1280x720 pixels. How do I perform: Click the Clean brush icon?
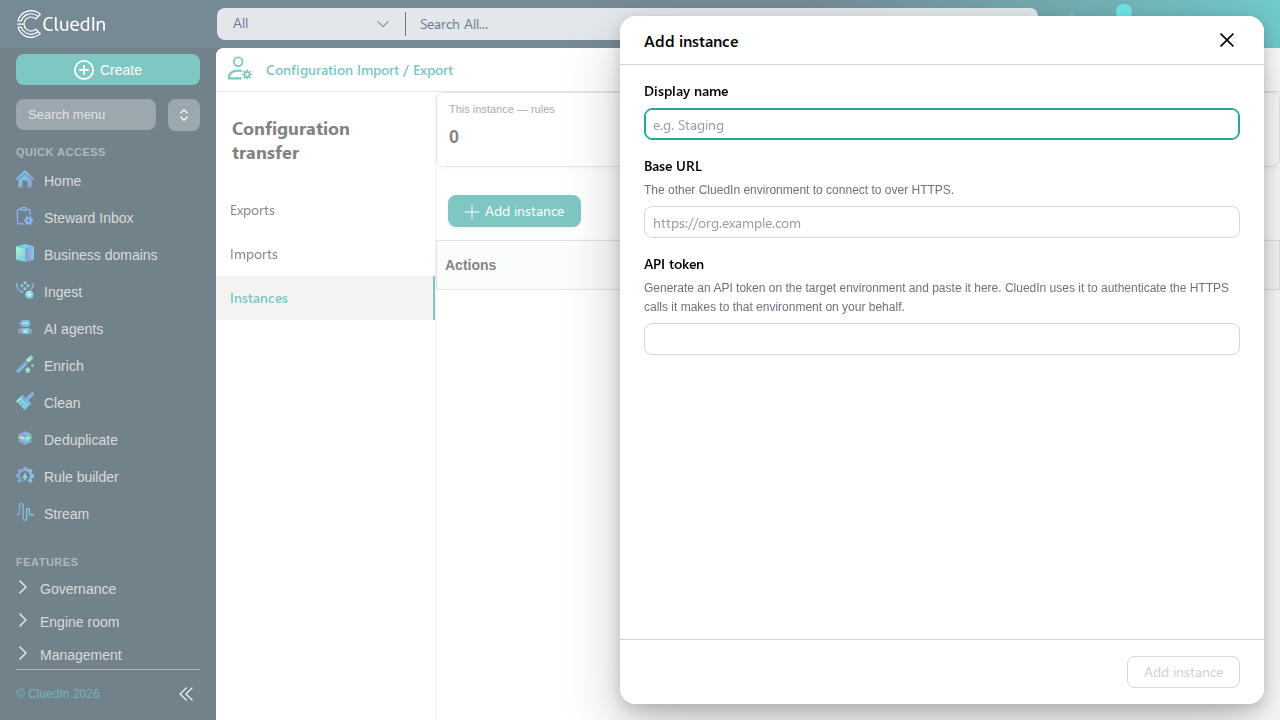coord(25,402)
